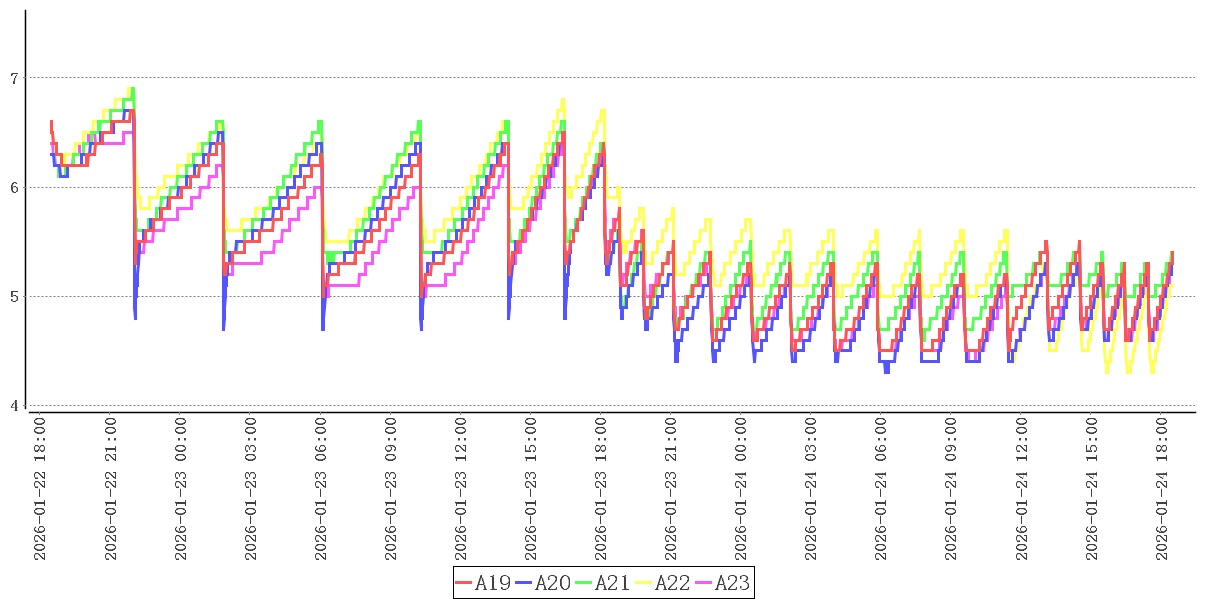Toggle the A20 series legend label

553,583
